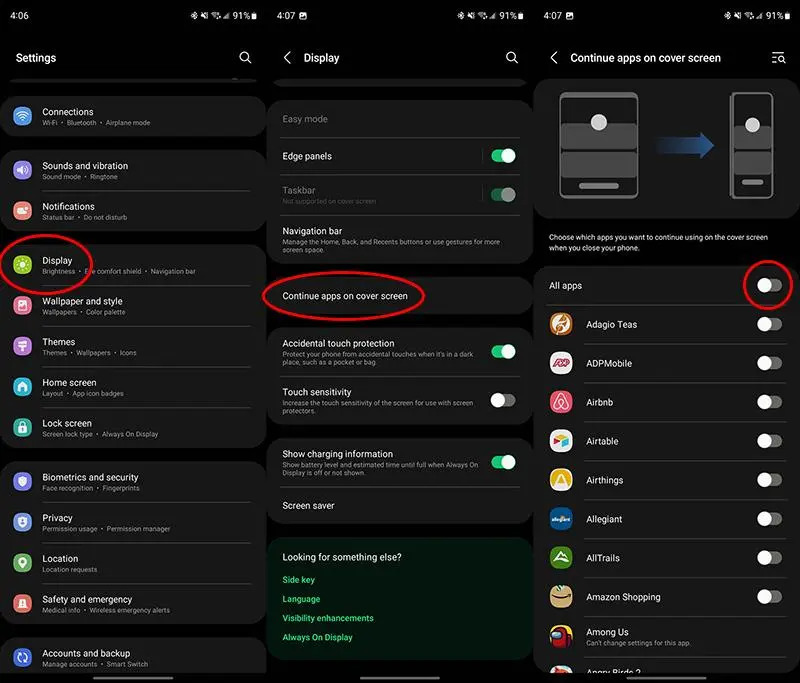Tap the Notifications icon
Viewport: 800px width, 683px height.
click(x=22, y=211)
